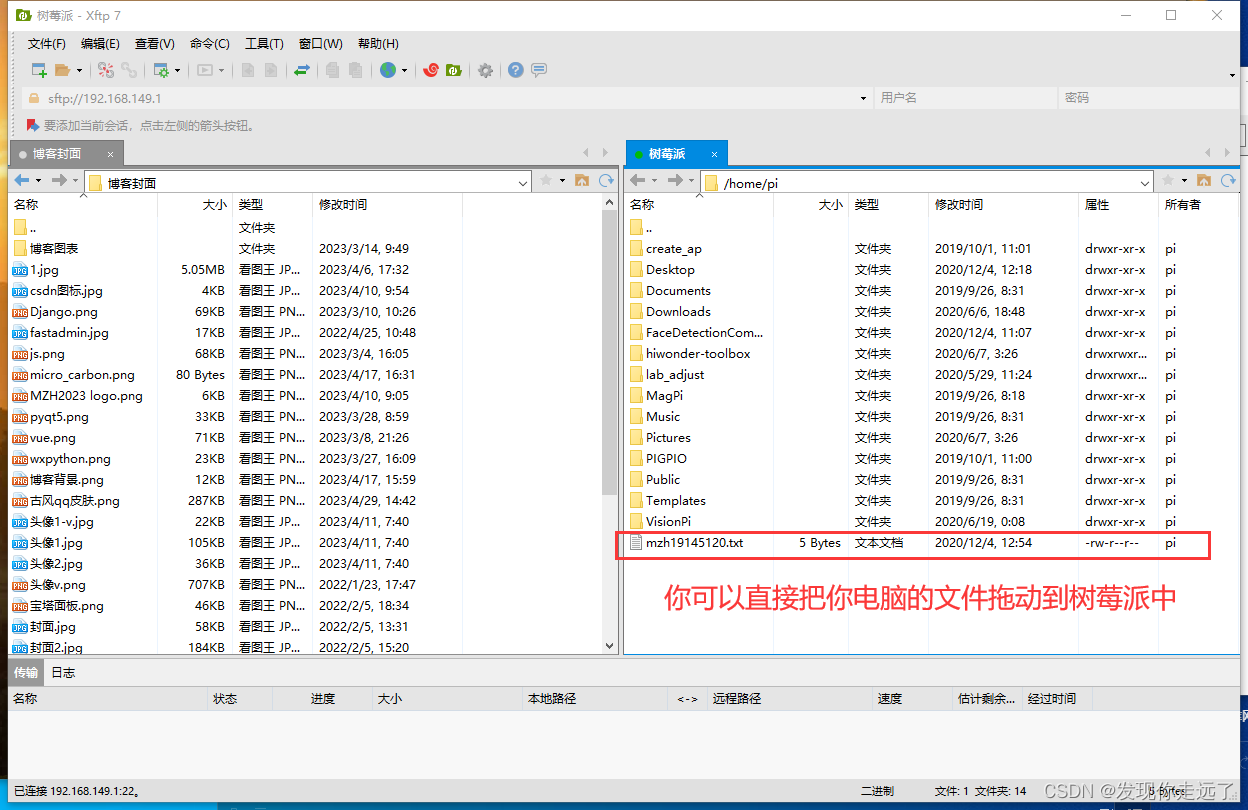
Task: Click the globe encoding icon in toolbar
Action: click(x=388, y=70)
